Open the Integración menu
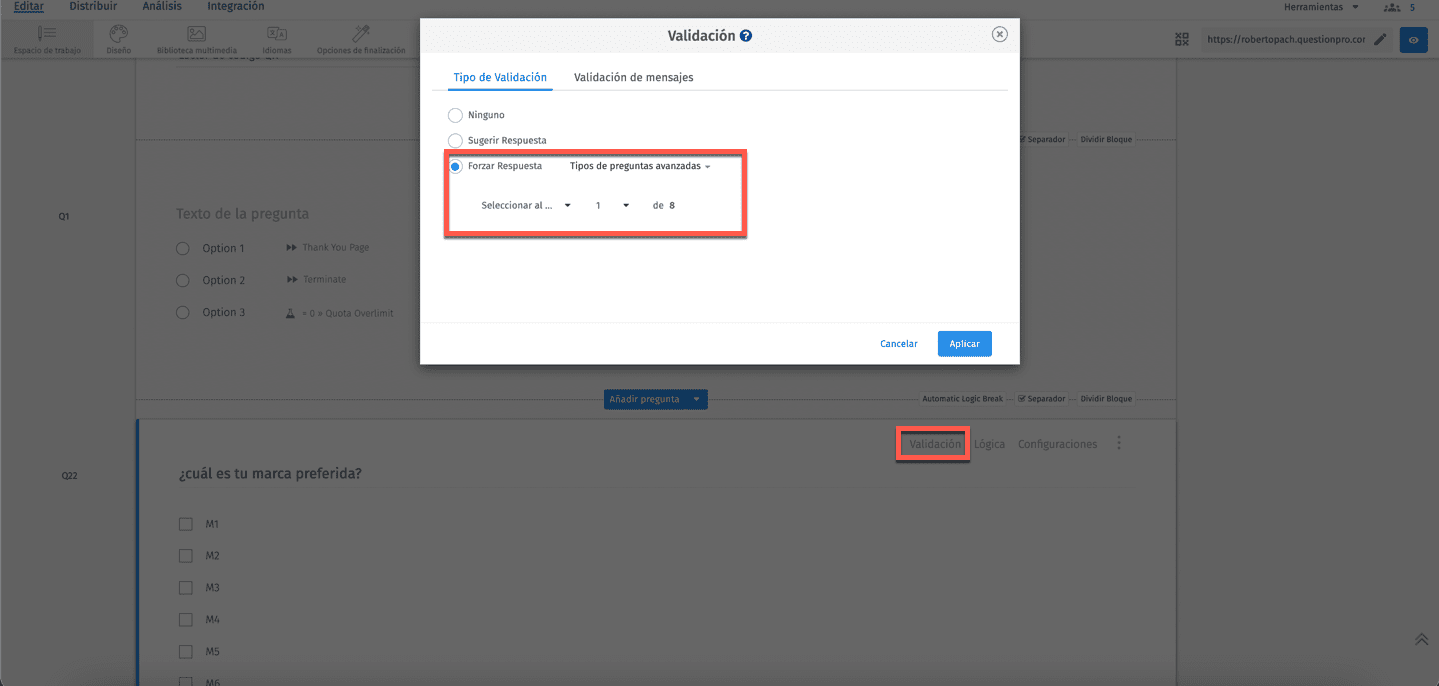The height and width of the screenshot is (686, 1439). (236, 6)
